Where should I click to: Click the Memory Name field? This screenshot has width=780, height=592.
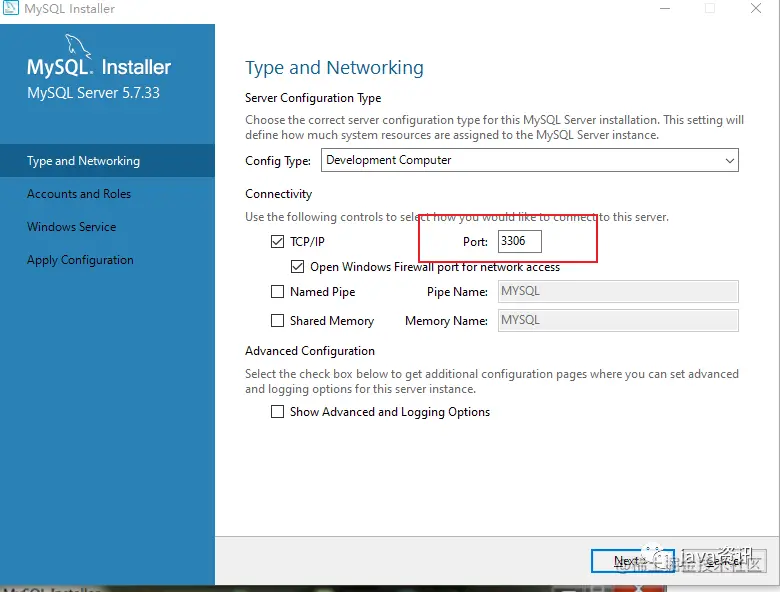[x=618, y=320]
